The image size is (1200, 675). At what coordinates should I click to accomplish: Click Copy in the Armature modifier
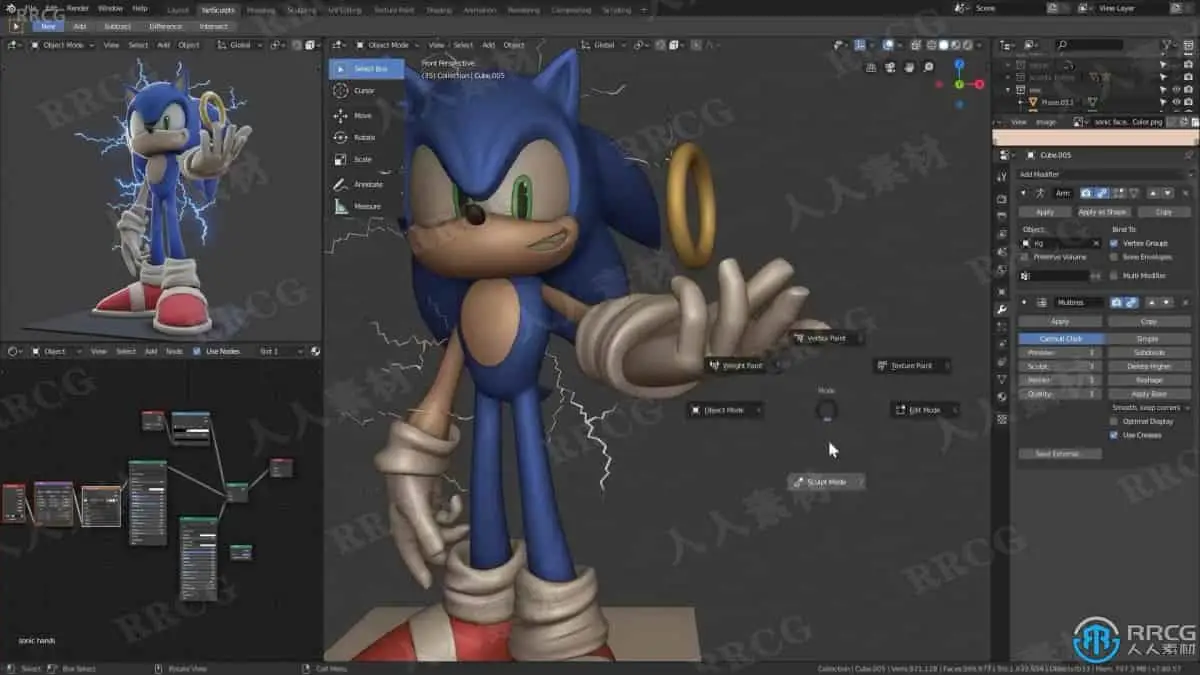pyautogui.click(x=1163, y=212)
